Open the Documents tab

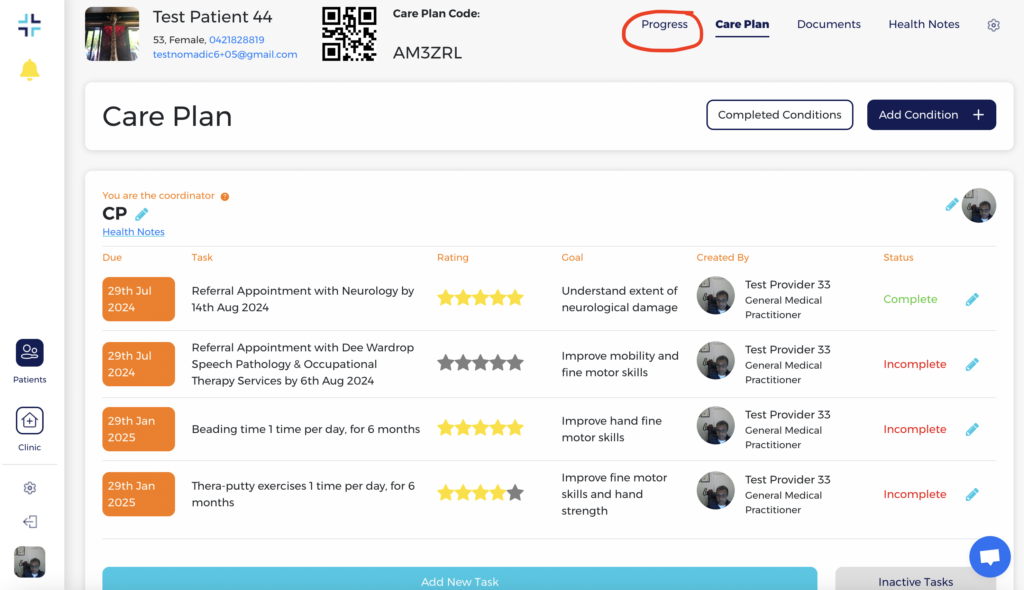click(x=828, y=25)
